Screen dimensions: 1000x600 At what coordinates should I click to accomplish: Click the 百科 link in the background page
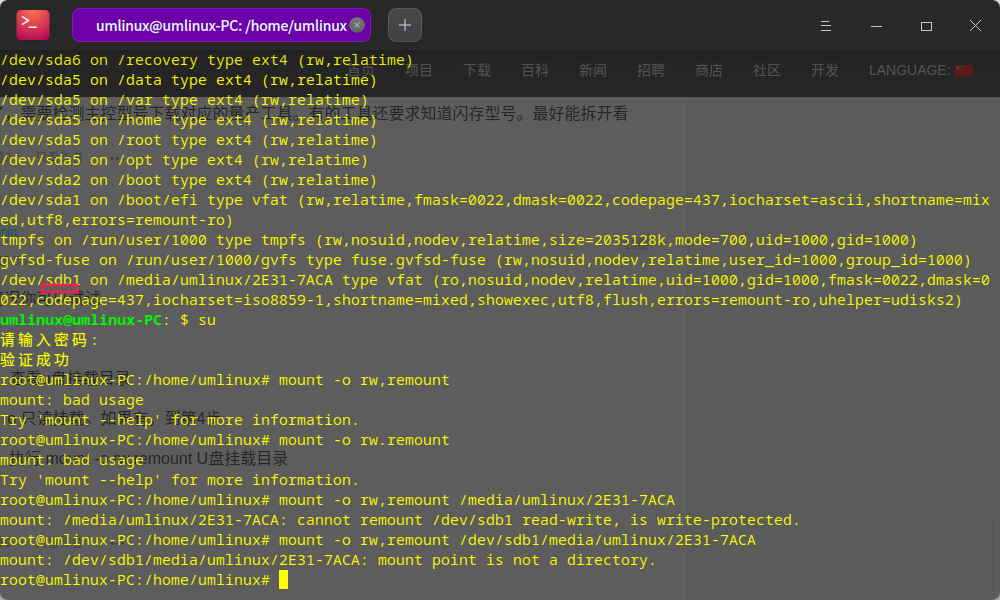click(535, 70)
